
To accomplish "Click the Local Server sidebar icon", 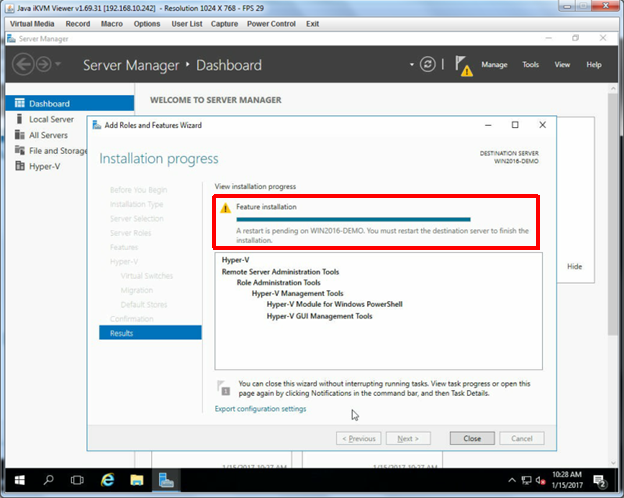I will 19,119.
